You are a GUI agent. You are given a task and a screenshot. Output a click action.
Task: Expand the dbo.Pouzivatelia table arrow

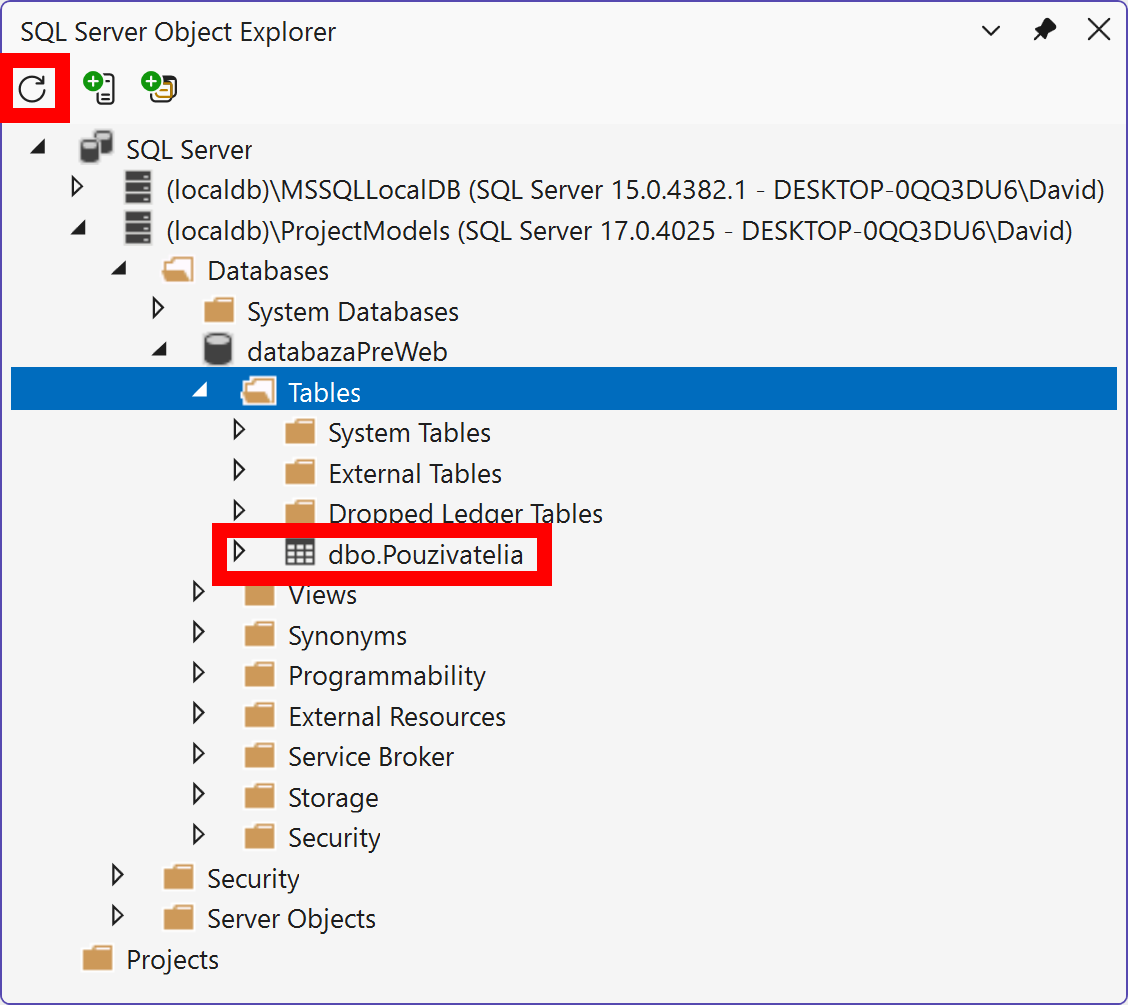(x=240, y=552)
